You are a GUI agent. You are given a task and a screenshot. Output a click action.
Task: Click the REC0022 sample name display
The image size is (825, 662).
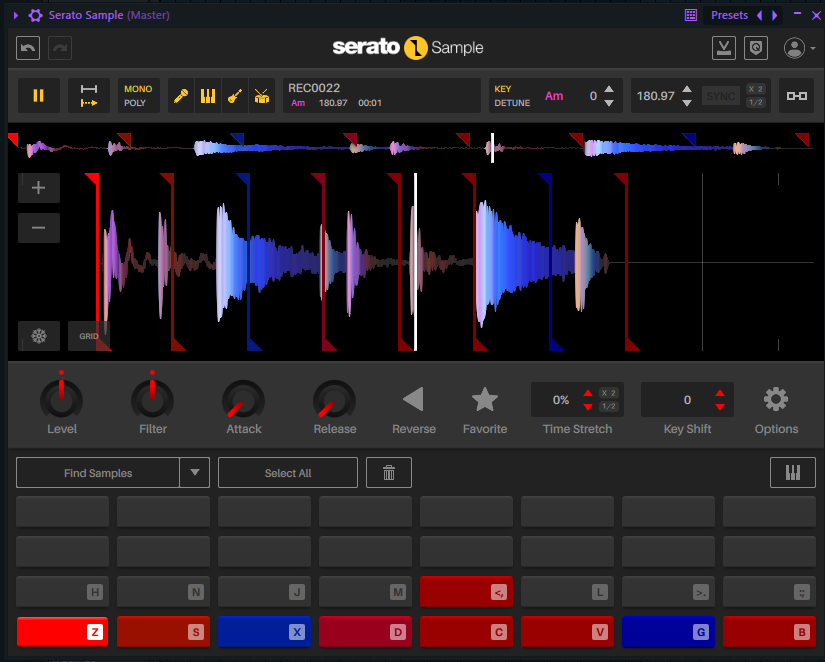click(382, 96)
